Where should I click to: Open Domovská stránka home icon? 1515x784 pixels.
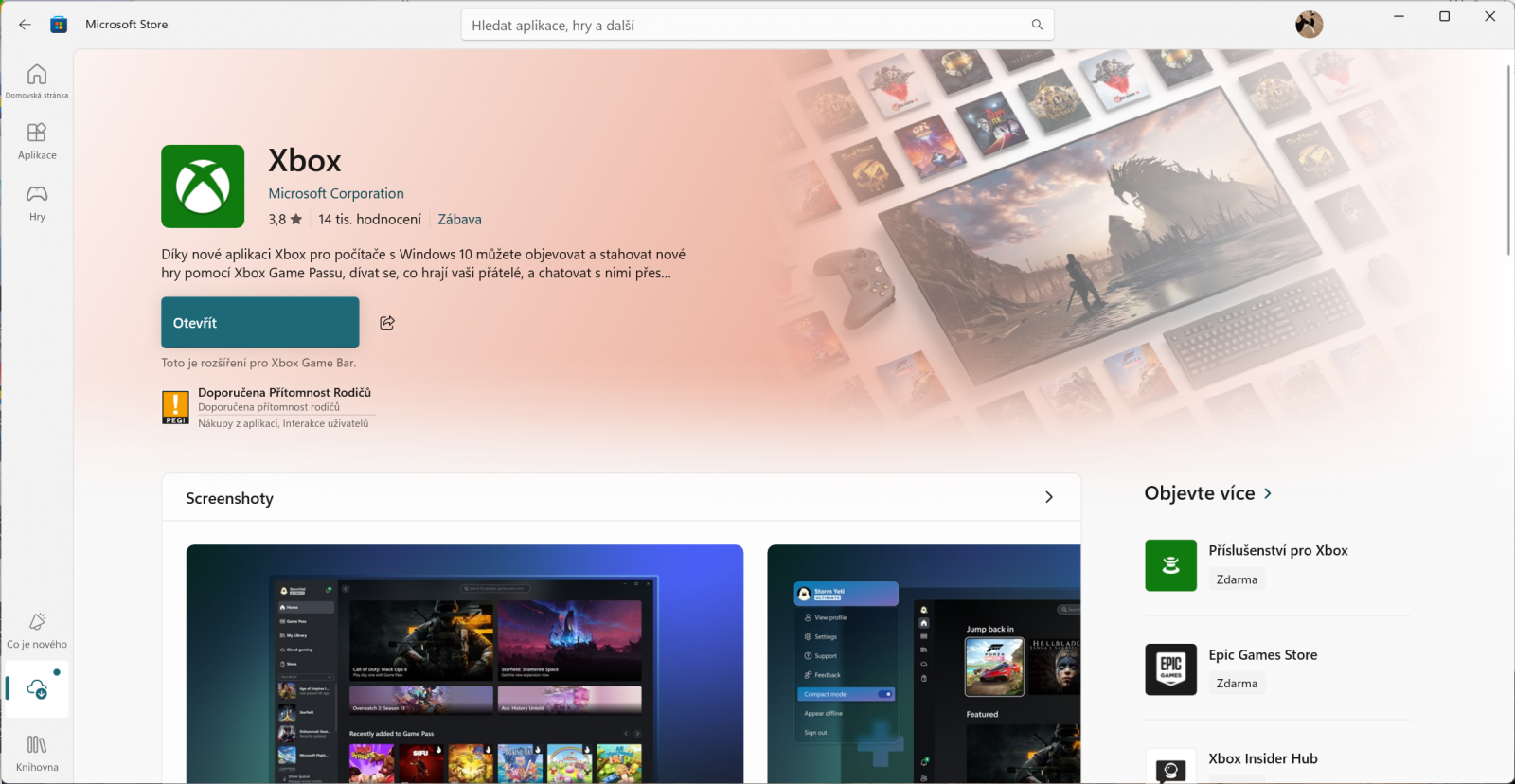(37, 80)
